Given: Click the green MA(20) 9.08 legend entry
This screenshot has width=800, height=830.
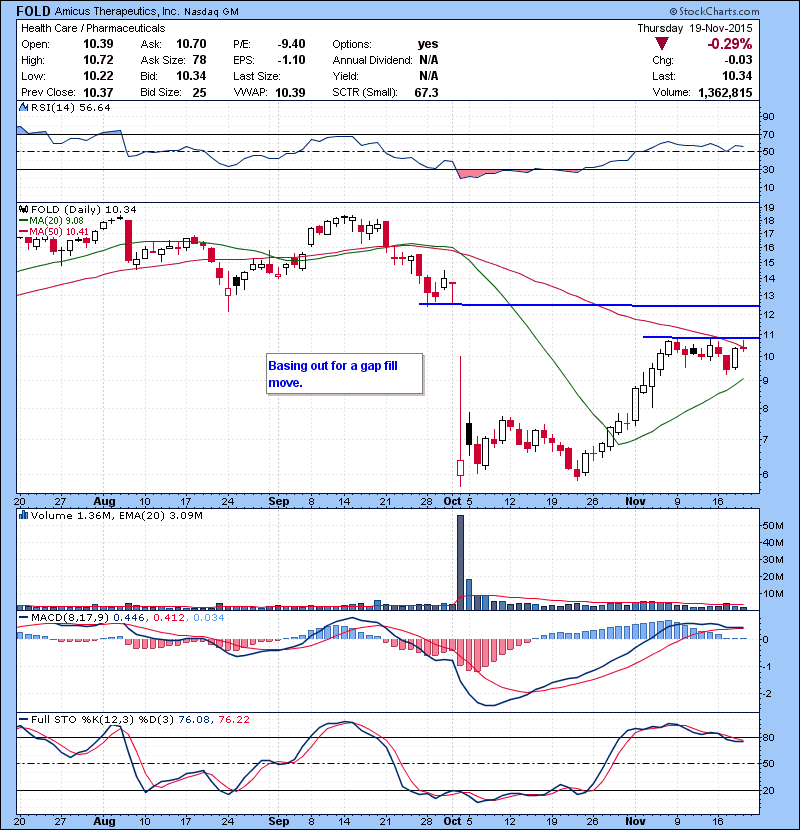Looking at the screenshot, I should coord(51,221).
